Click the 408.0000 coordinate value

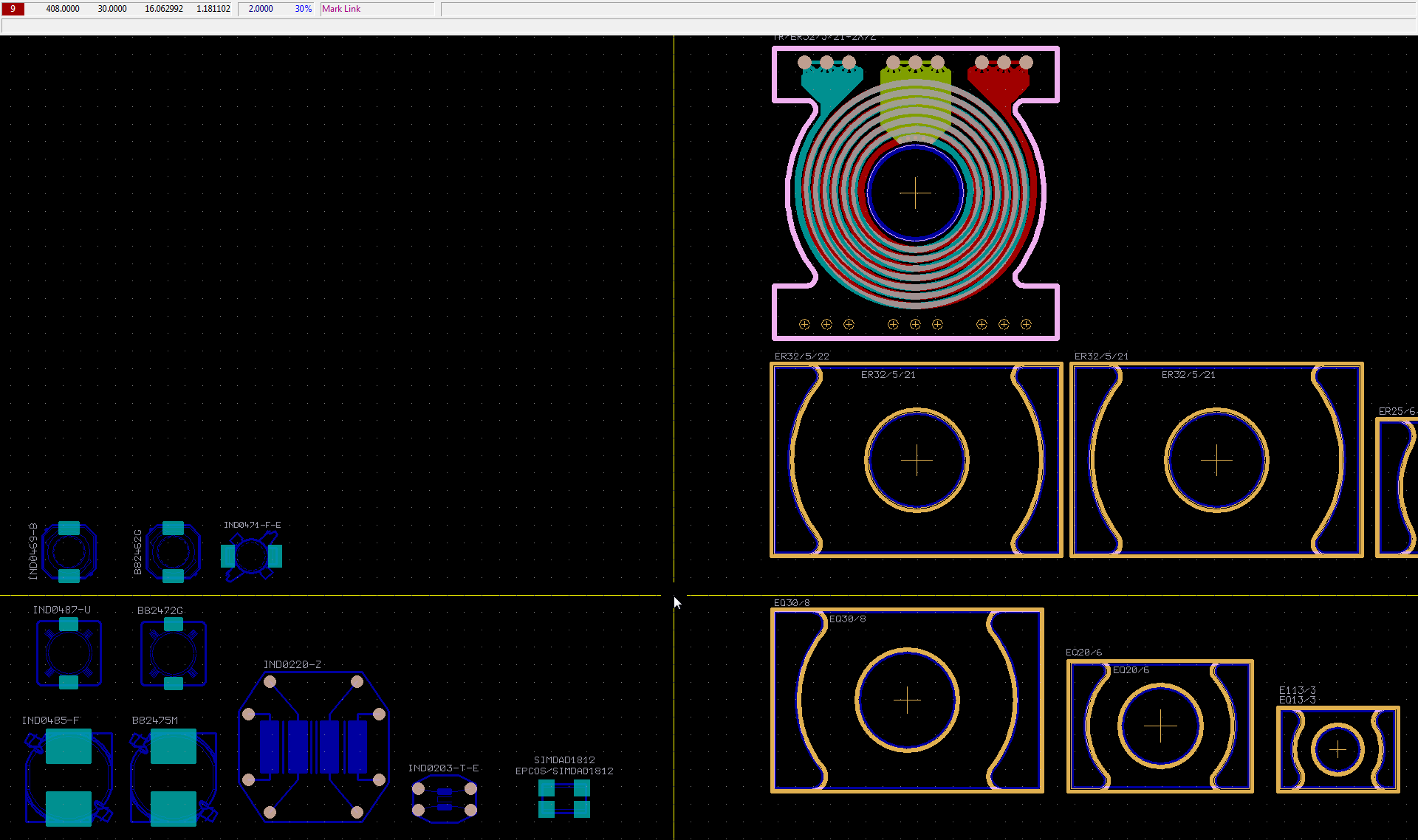(x=63, y=9)
